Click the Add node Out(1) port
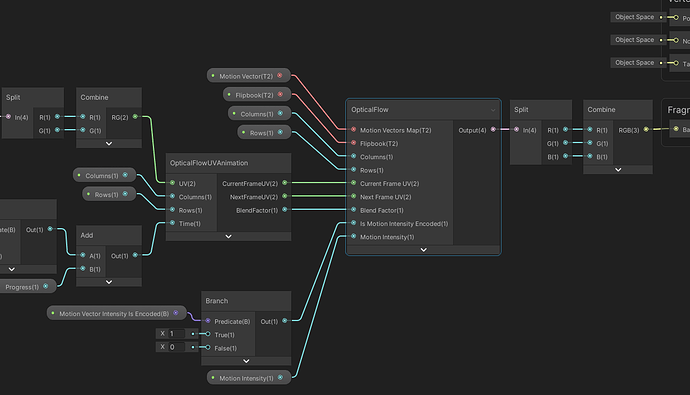Viewport: 690px width, 395px height. 135,255
